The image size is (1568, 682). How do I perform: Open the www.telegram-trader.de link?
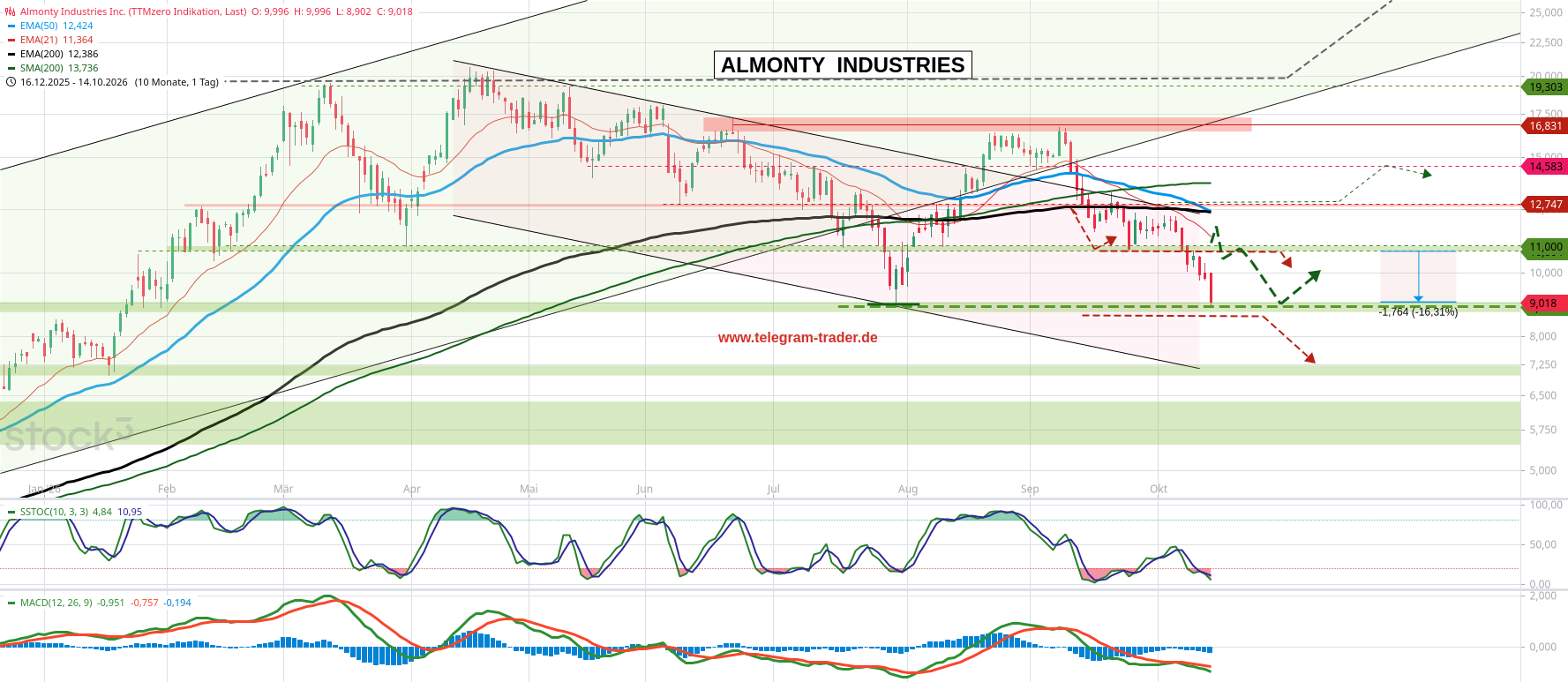[798, 338]
